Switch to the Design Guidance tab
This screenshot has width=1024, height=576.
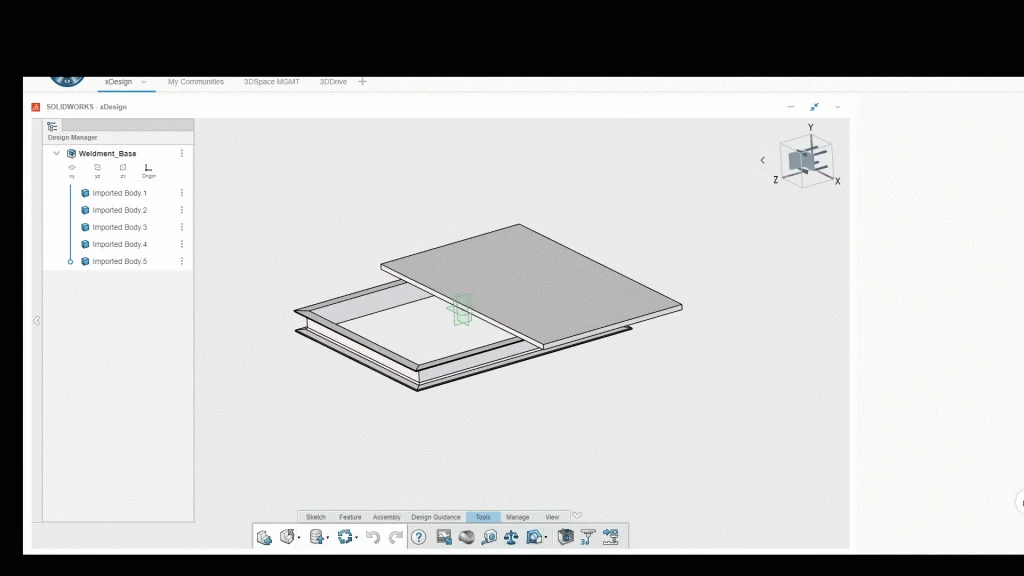tap(436, 517)
